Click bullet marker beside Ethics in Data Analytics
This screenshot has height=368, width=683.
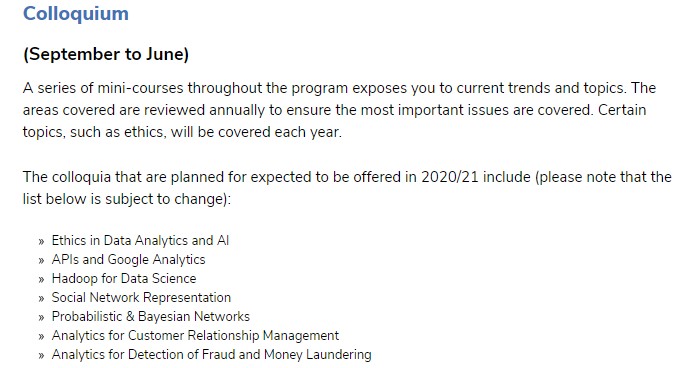(41, 242)
